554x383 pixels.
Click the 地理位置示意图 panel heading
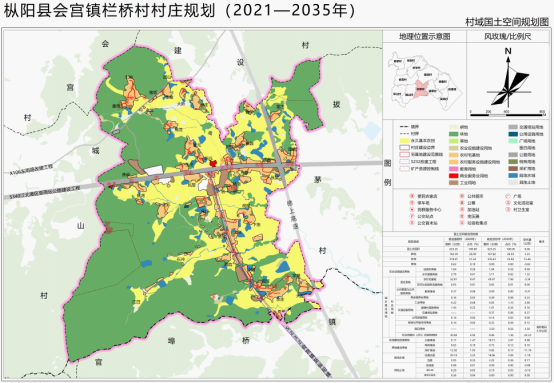[x=424, y=36]
